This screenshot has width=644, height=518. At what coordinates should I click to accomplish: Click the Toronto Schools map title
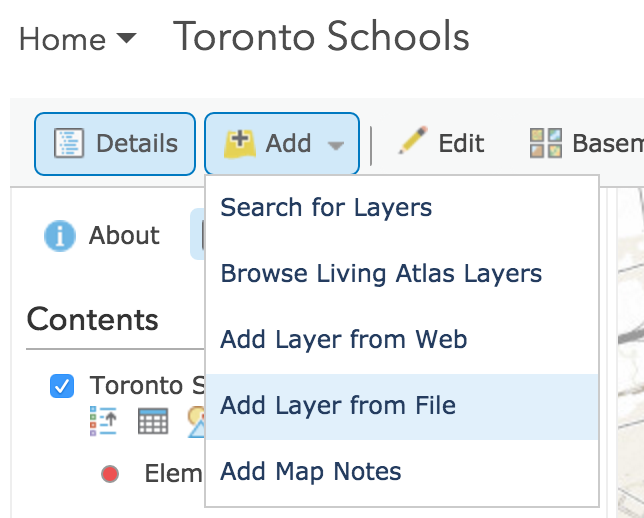321,37
